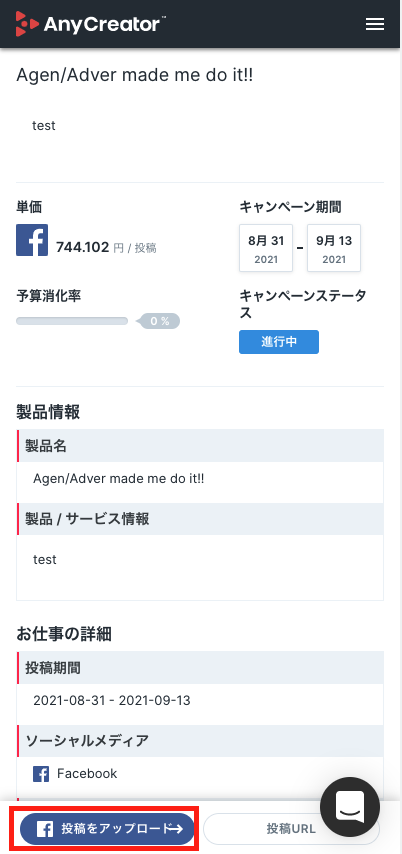Click the 製品 / サービス情報 header
The image size is (402, 854).
[200, 518]
